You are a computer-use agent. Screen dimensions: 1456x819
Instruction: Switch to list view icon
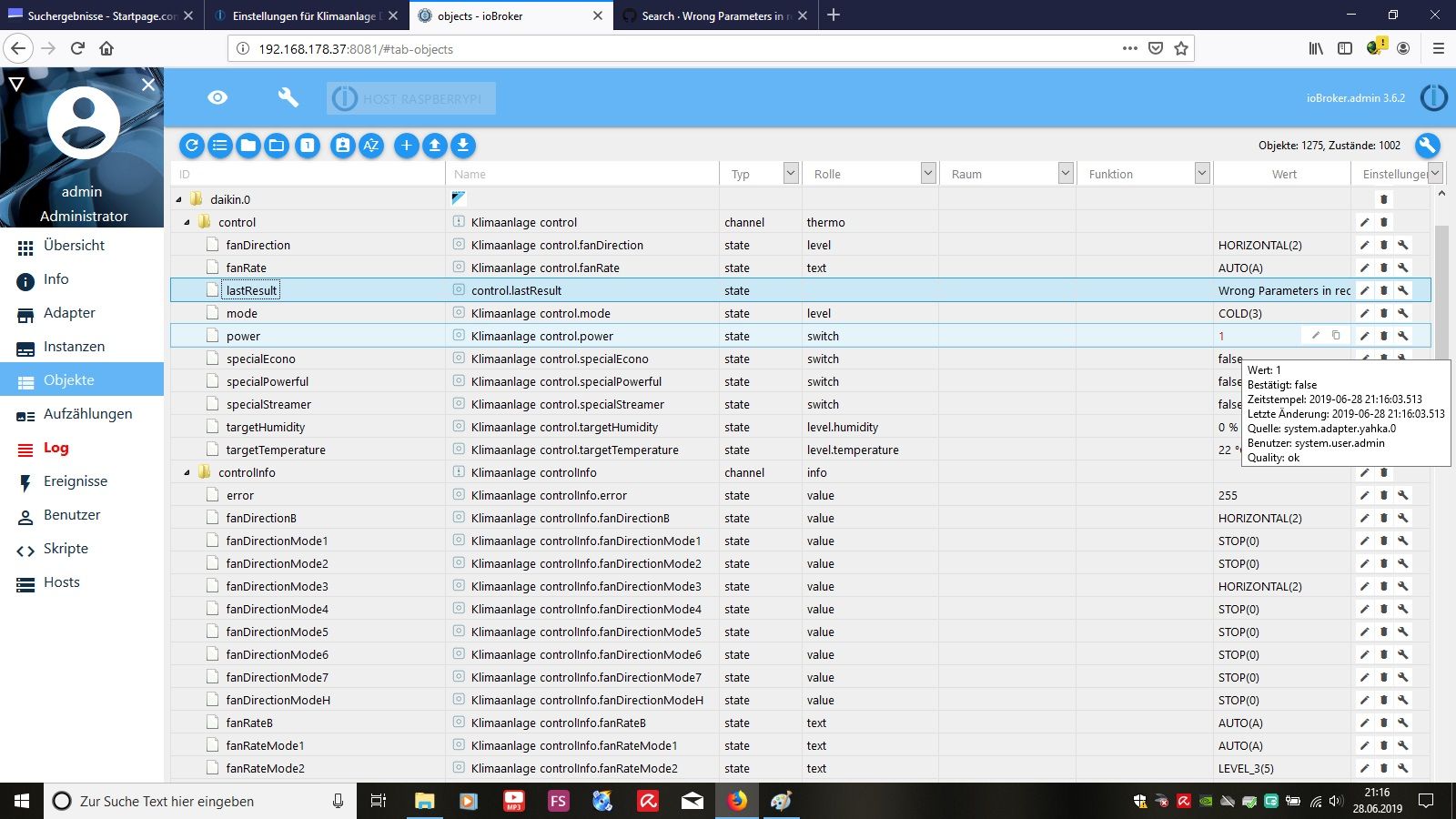[x=219, y=145]
